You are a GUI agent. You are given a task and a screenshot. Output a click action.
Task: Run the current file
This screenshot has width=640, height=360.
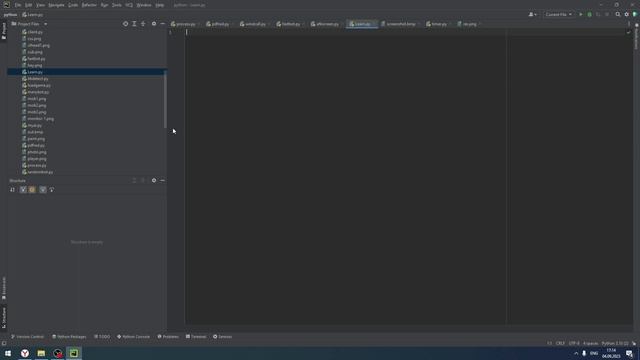pyautogui.click(x=581, y=14)
